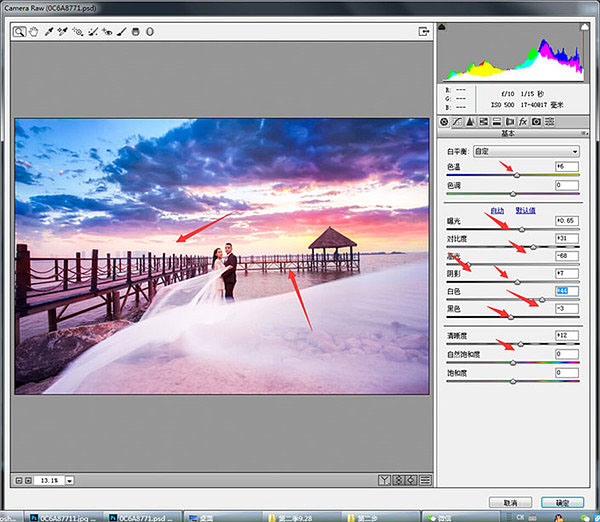This screenshot has width=600, height=522.
Task: Switch to the Detail panel tab
Action: tap(471, 122)
